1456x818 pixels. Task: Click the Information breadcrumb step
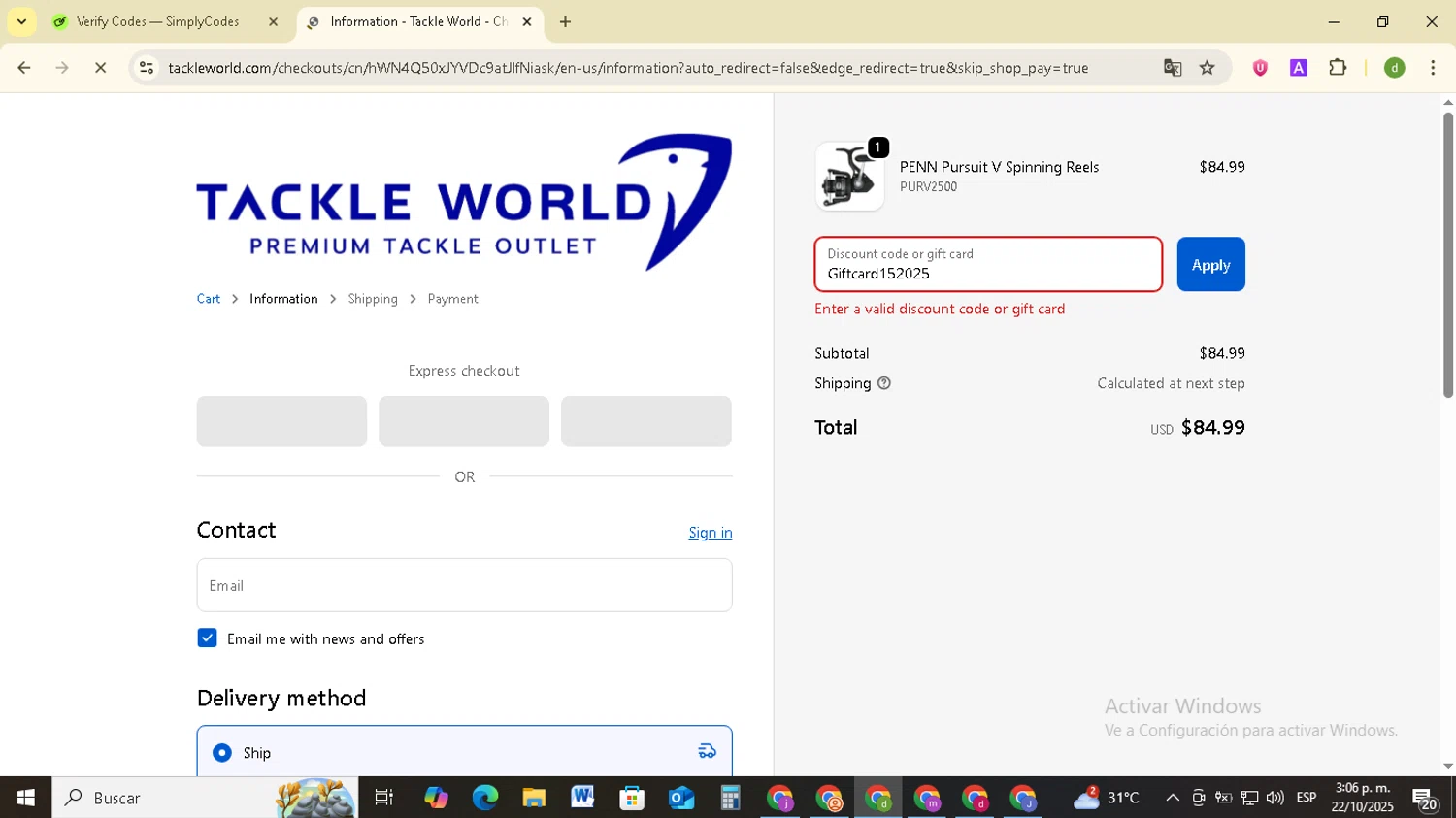(283, 299)
